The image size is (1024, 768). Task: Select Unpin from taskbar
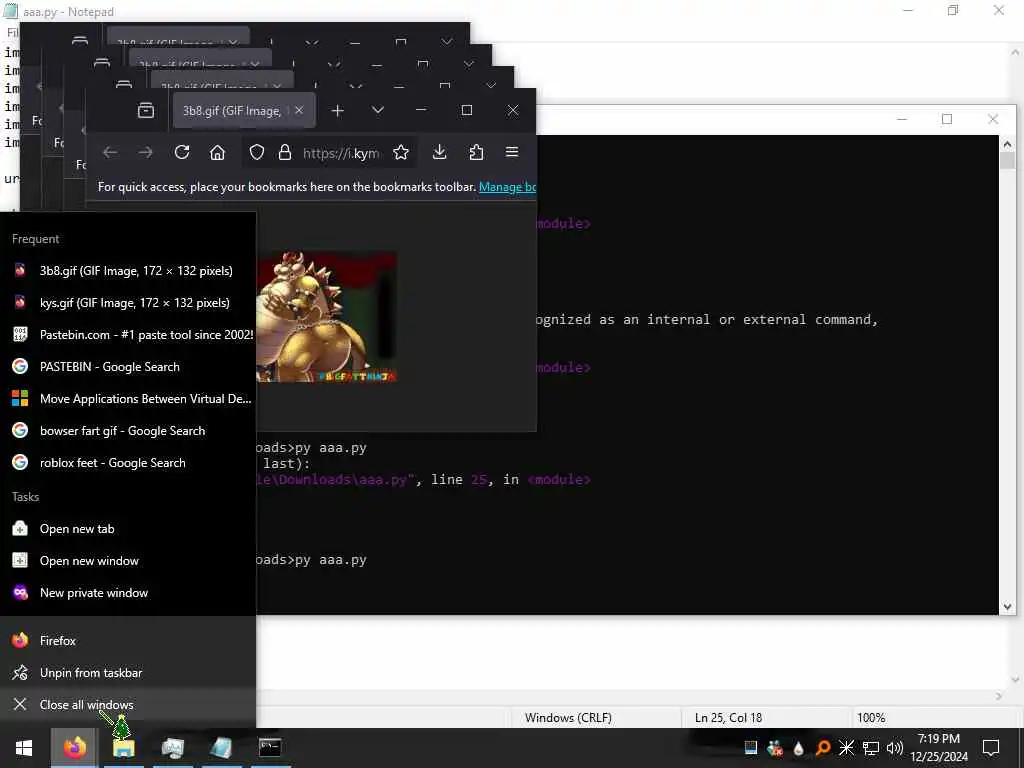128,672
